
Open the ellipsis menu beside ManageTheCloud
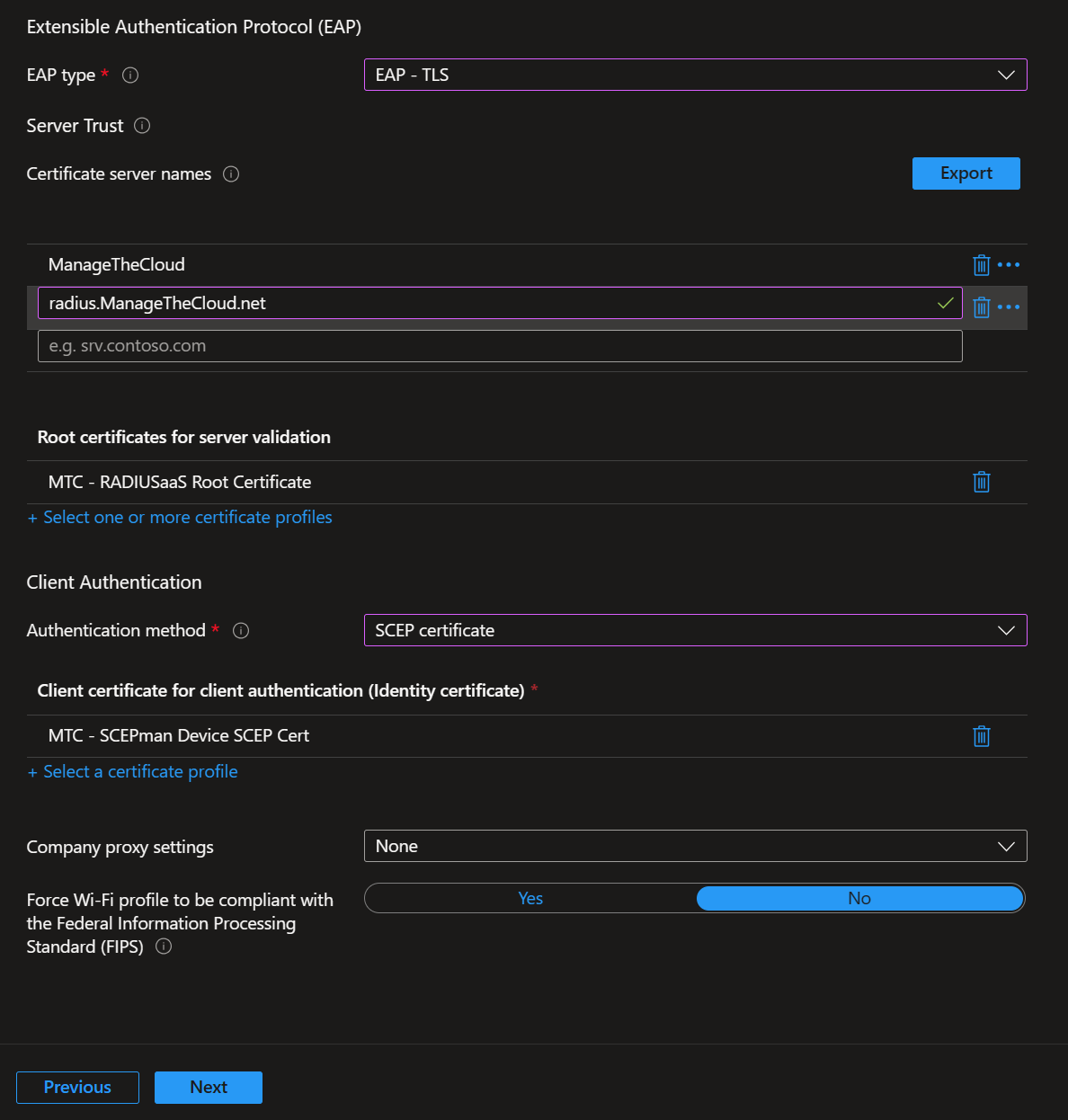click(1009, 264)
